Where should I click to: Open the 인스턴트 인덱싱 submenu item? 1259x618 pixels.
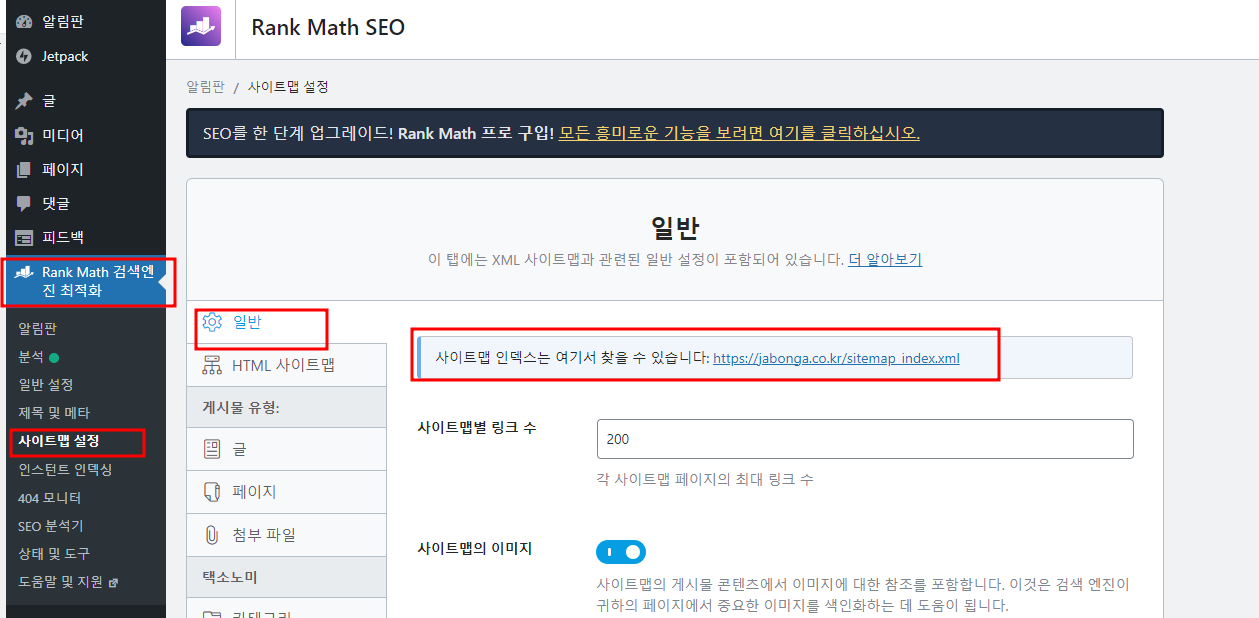pos(65,469)
